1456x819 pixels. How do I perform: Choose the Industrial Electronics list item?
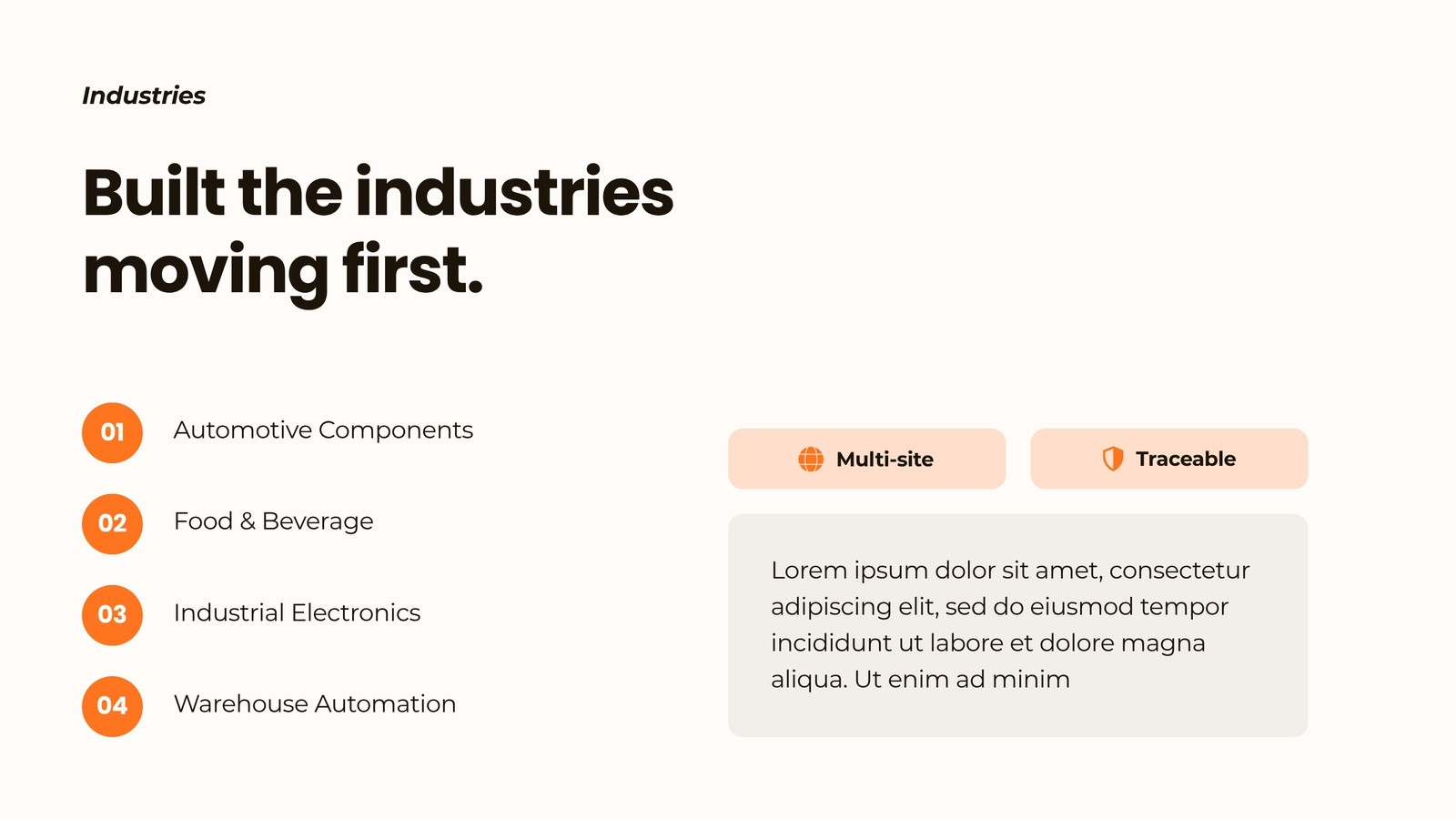297,612
